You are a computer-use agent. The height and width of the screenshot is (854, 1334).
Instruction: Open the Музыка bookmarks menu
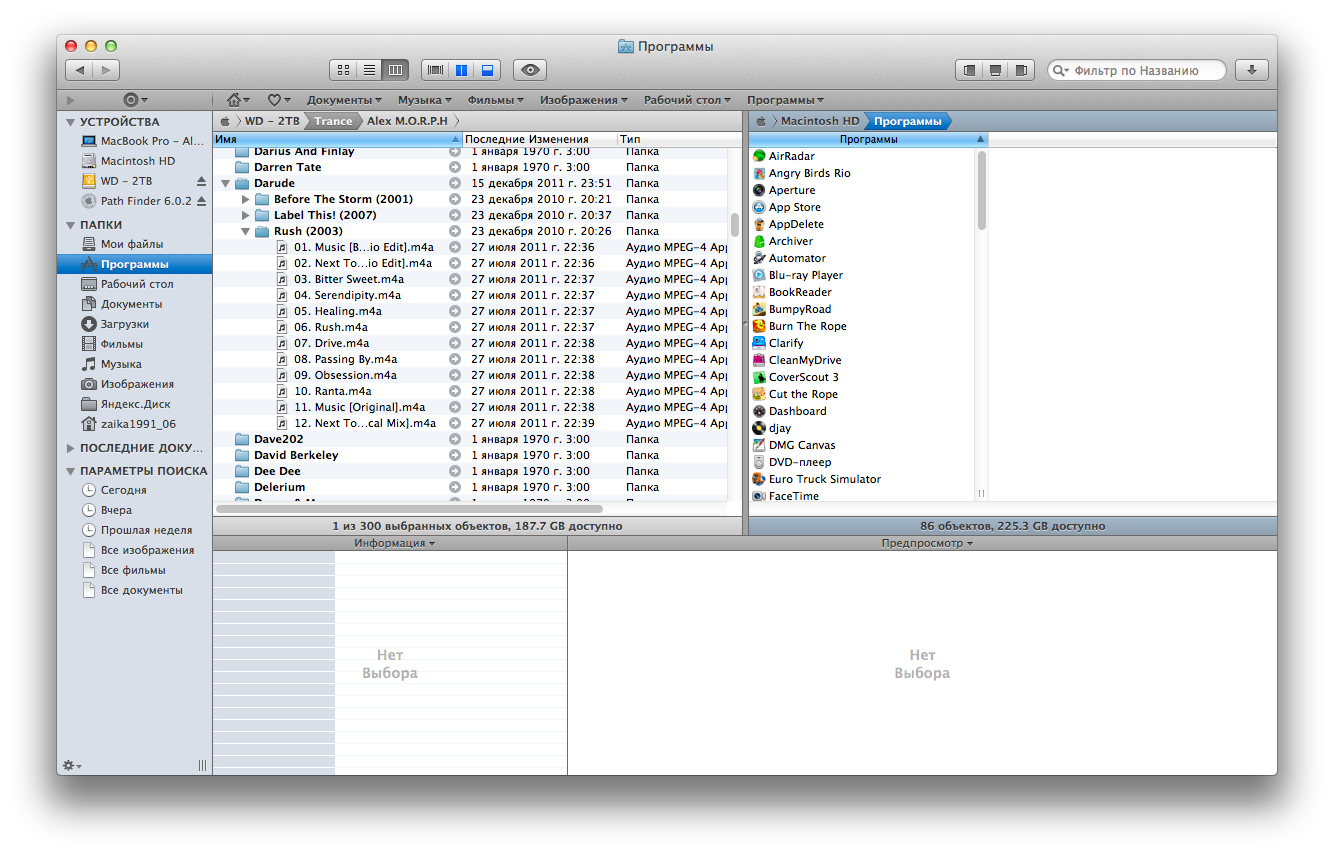pyautogui.click(x=424, y=100)
